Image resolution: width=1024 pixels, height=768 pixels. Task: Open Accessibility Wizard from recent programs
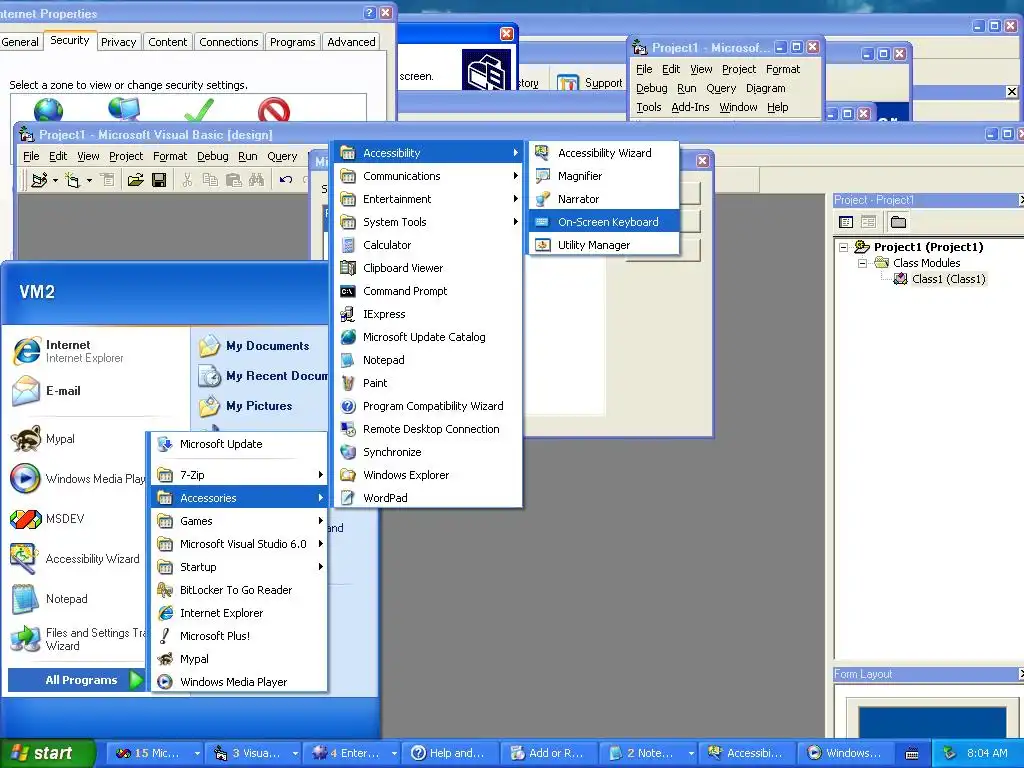click(x=77, y=559)
